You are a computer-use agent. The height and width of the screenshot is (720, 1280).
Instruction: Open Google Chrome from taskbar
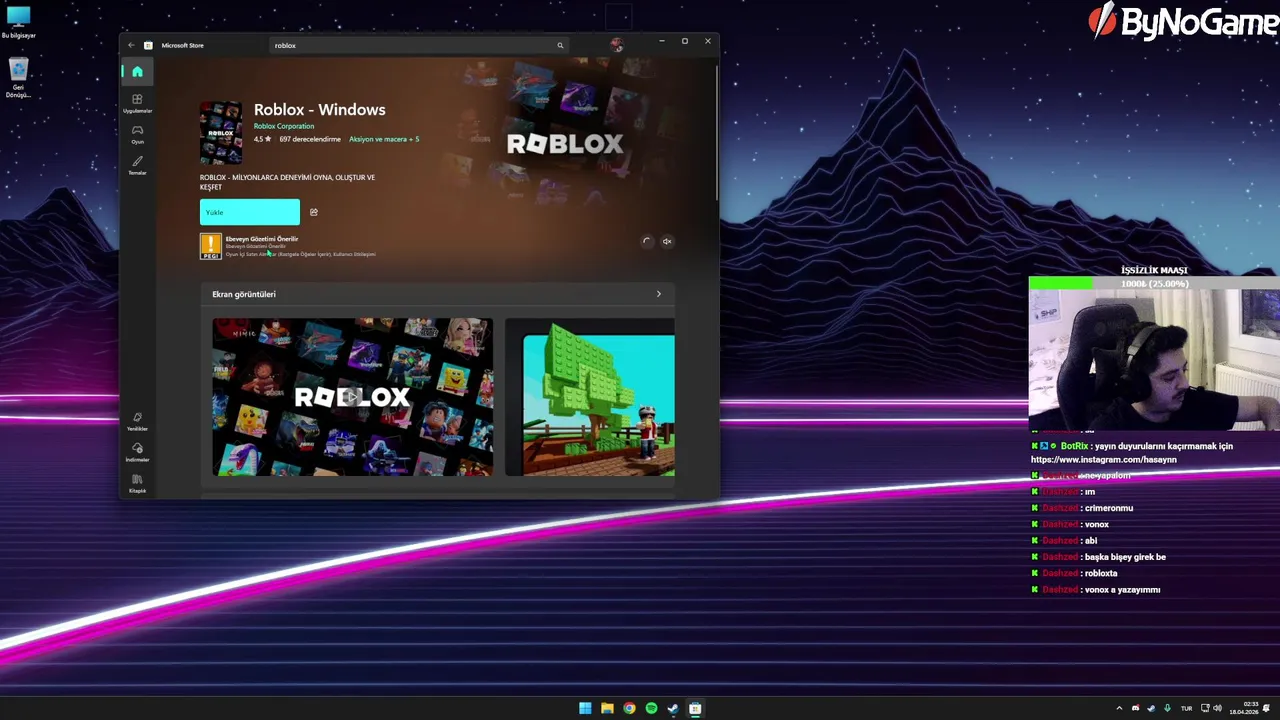629,708
